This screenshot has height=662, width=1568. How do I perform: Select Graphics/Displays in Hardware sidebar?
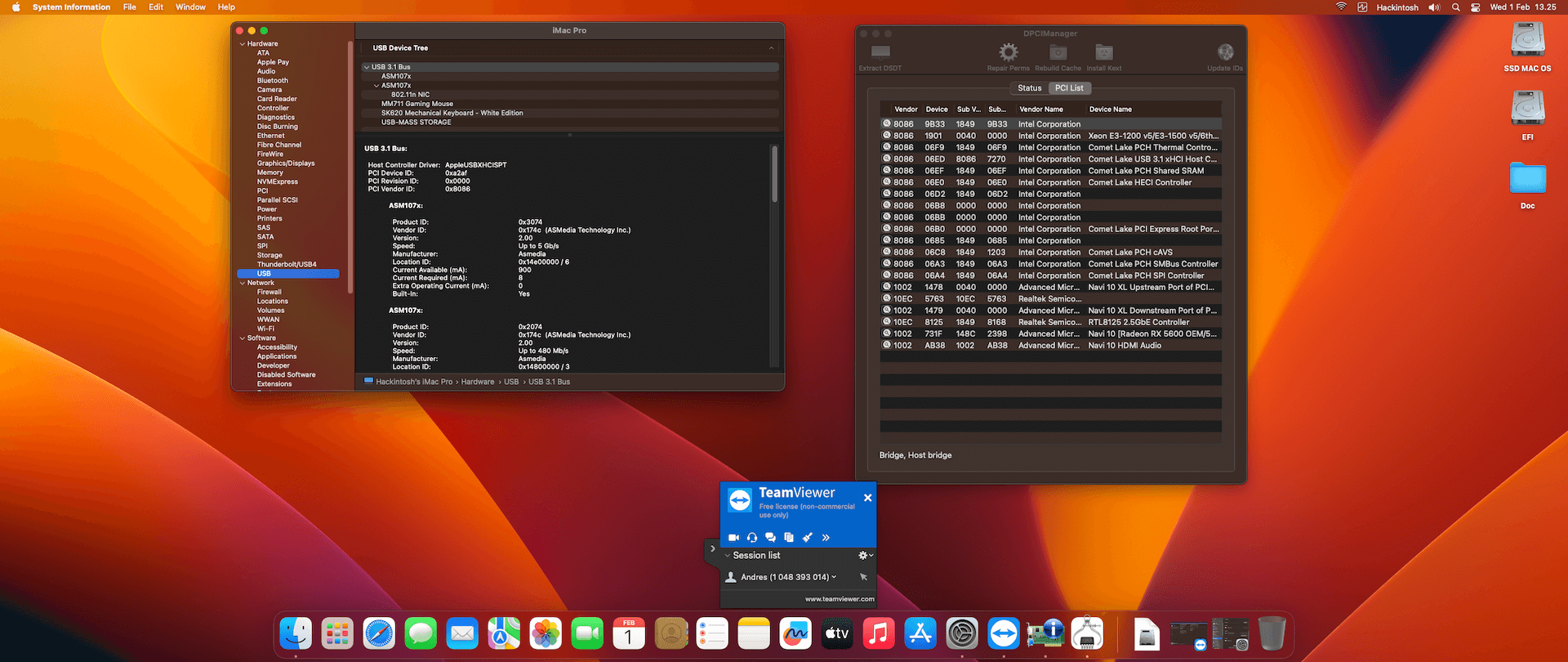286,163
